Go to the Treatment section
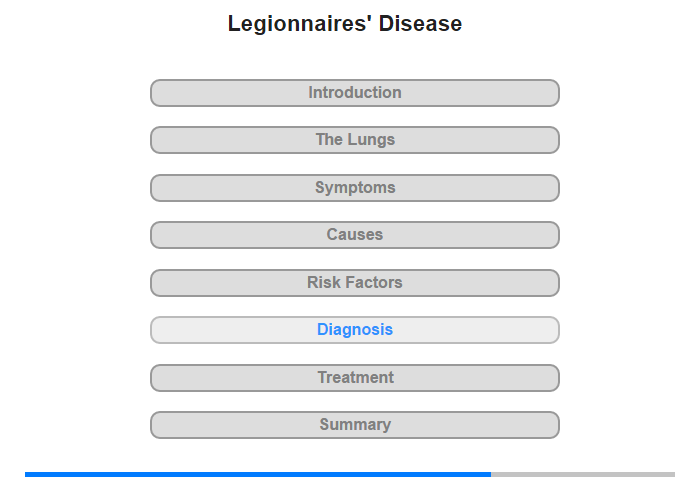 (x=354, y=378)
